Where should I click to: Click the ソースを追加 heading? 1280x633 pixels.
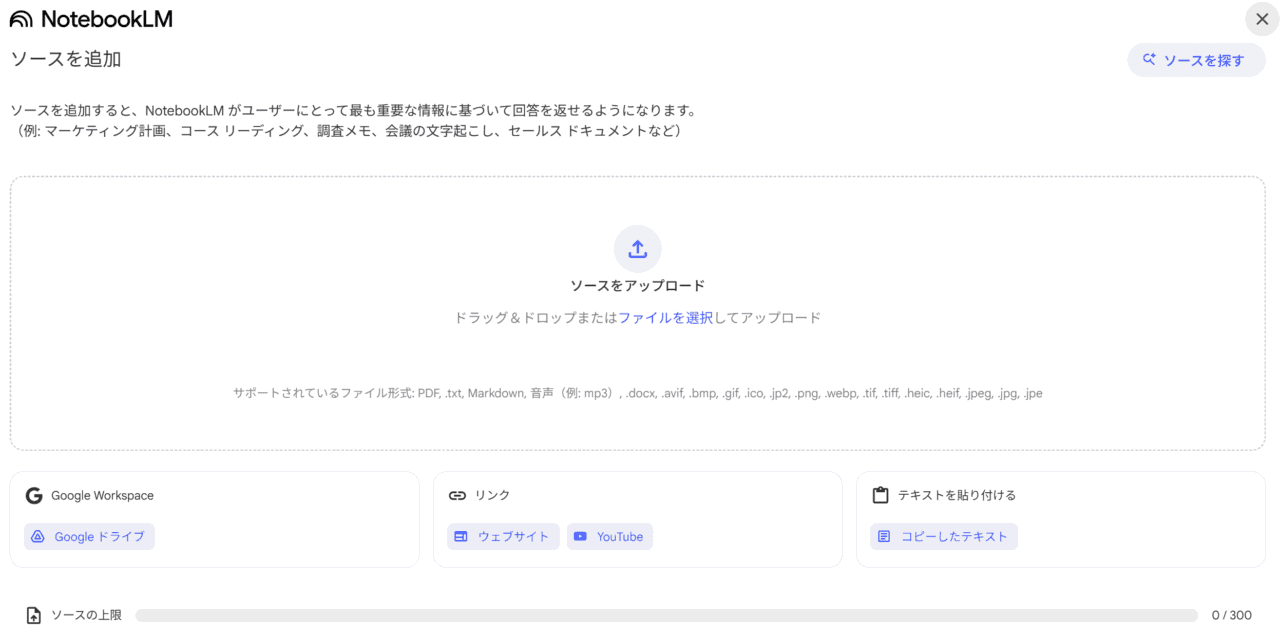[x=66, y=59]
